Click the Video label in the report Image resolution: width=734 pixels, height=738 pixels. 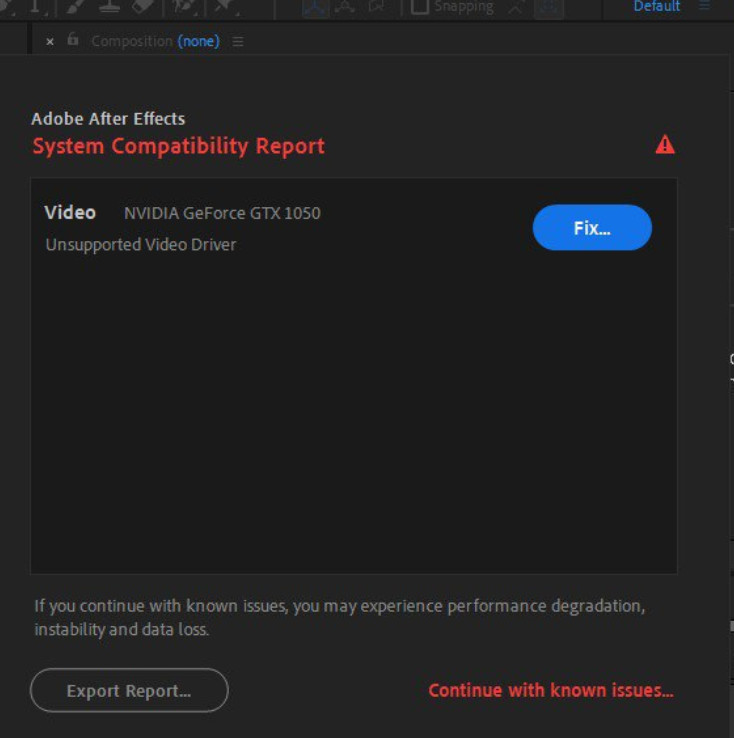(x=70, y=213)
